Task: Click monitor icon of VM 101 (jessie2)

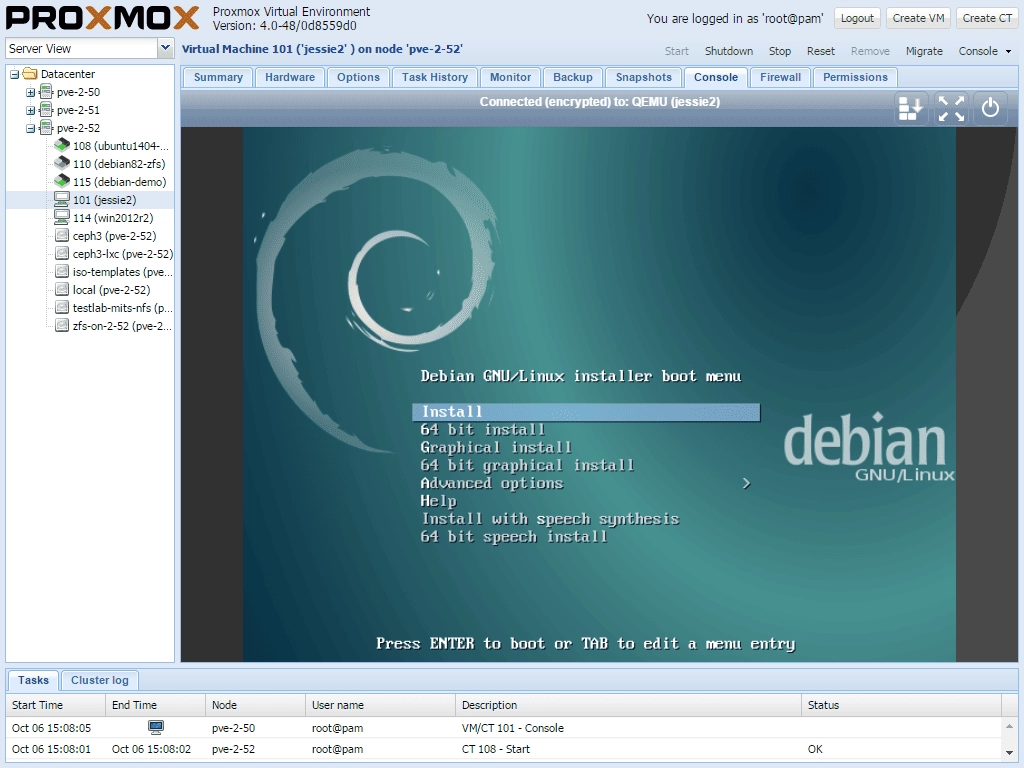Action: coord(62,199)
